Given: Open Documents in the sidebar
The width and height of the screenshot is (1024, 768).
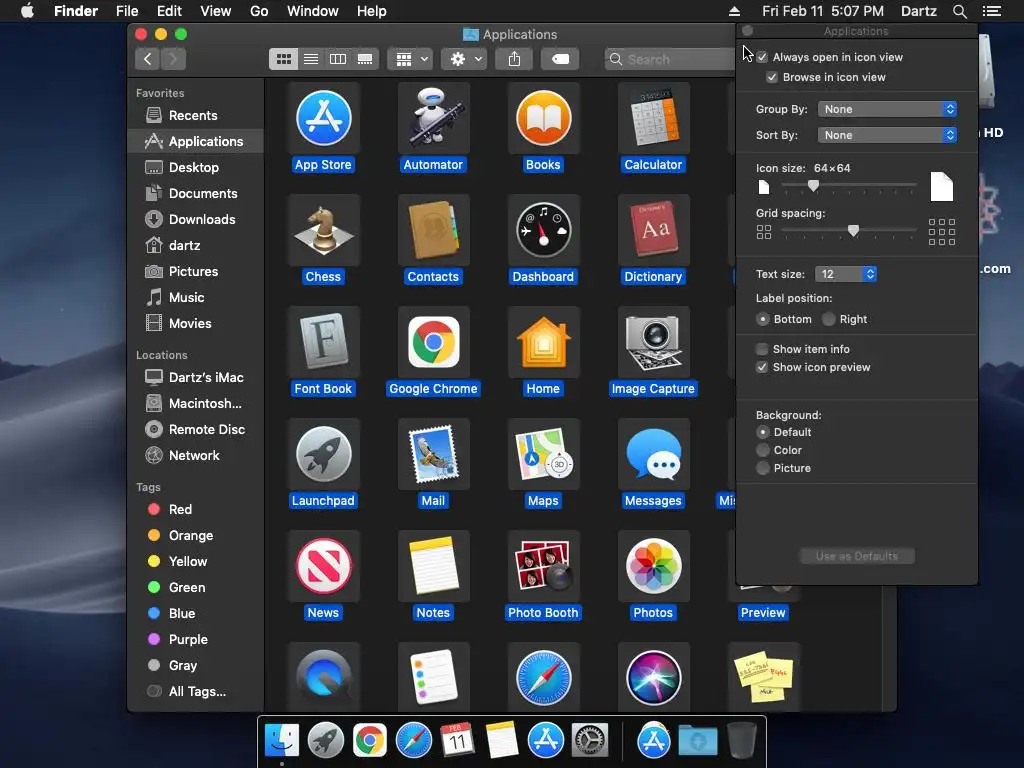Looking at the screenshot, I should click(195, 193).
